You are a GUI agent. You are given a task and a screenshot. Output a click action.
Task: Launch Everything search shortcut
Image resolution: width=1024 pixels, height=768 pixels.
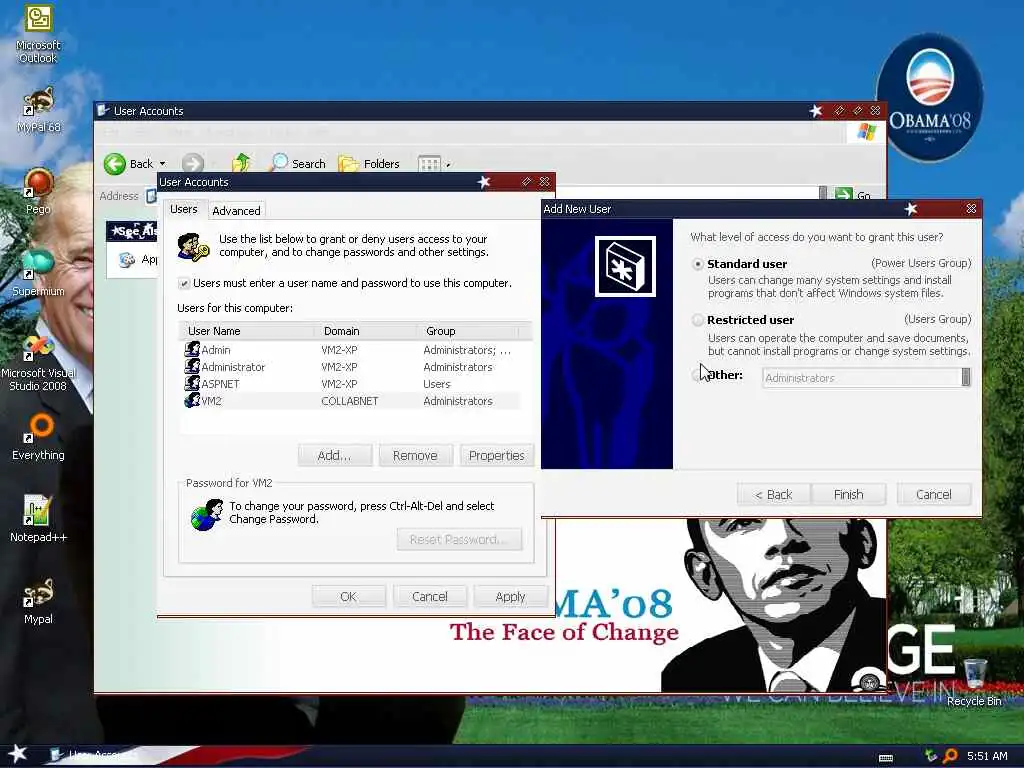coord(38,437)
